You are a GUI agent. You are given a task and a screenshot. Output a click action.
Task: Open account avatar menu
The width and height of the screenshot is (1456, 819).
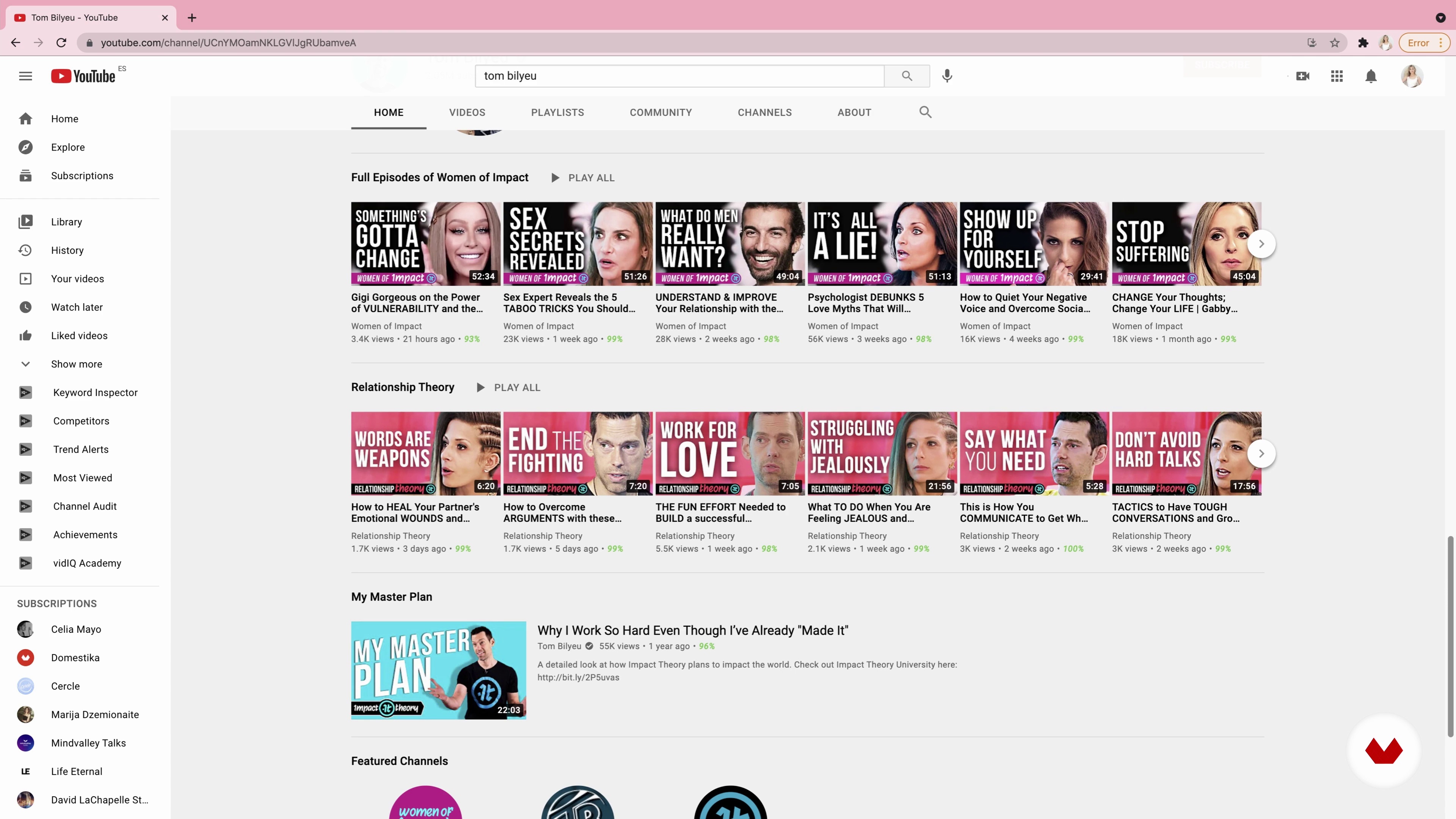1412,76
